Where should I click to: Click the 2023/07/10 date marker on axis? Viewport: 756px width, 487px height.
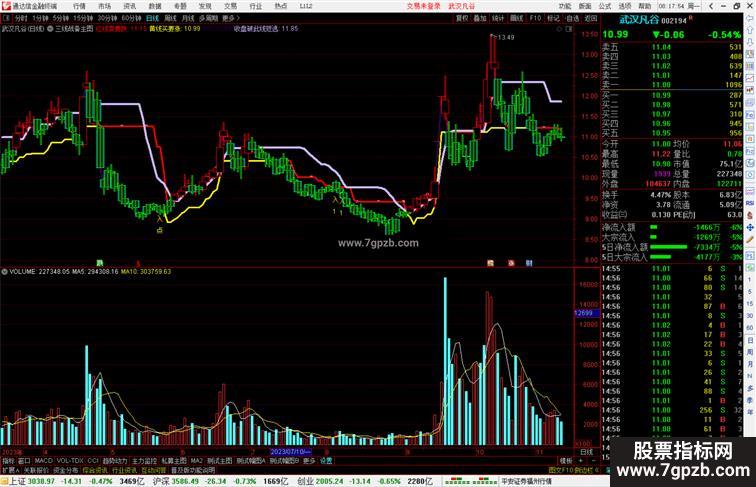[290, 452]
